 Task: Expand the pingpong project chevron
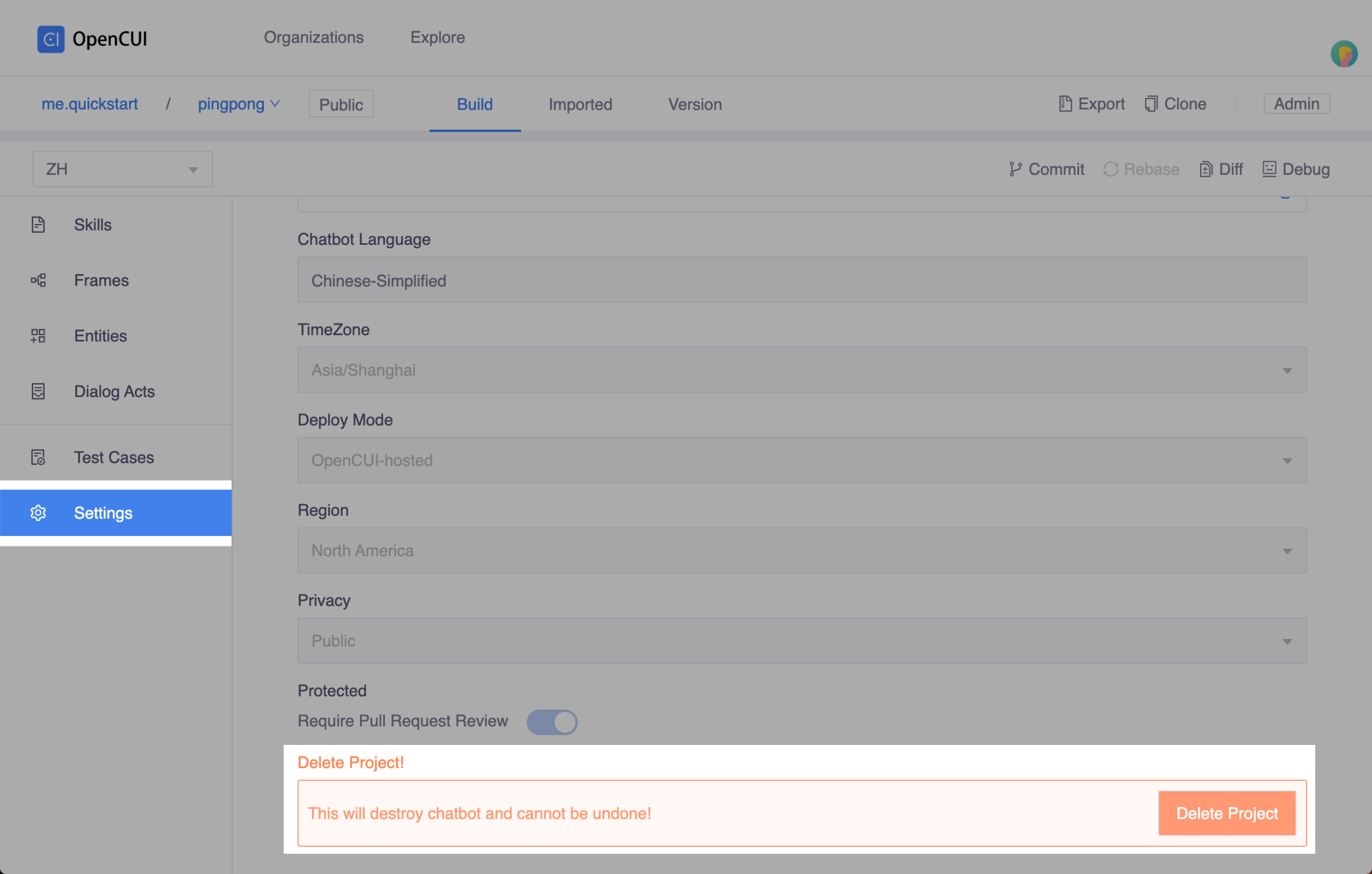pos(276,104)
